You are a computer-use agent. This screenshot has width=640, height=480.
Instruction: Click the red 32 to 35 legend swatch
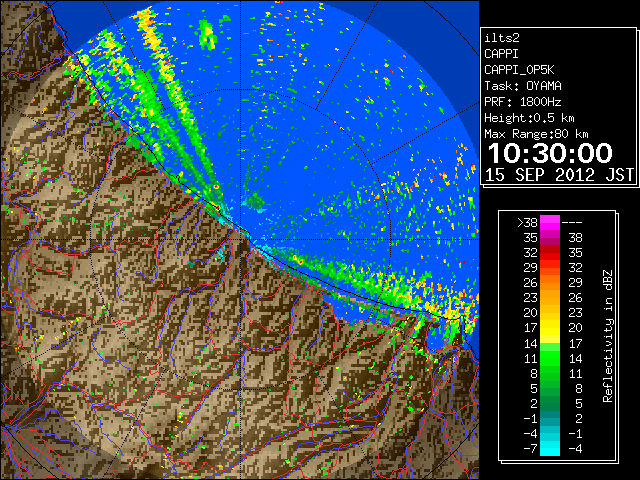pos(550,253)
